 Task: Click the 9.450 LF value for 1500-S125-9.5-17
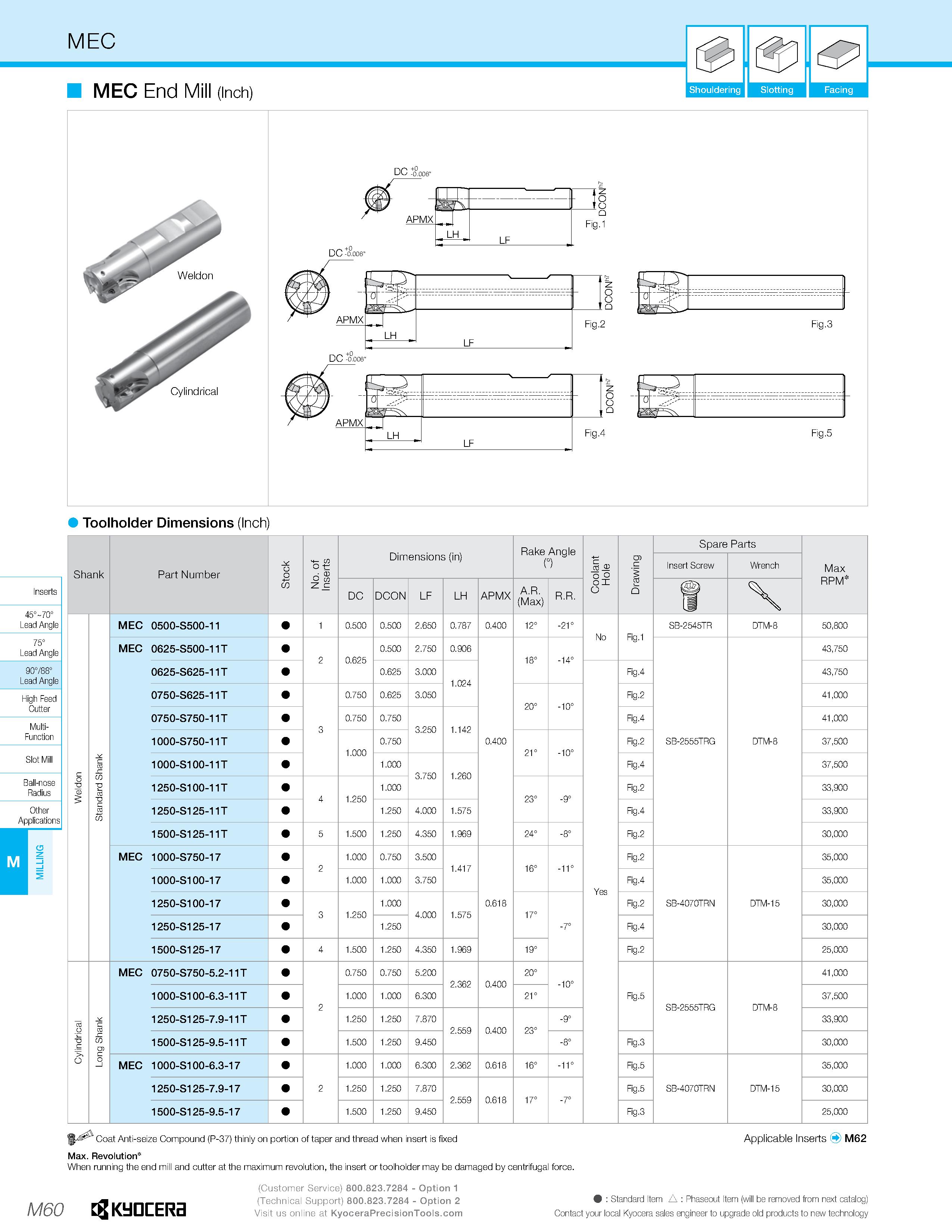point(425,1111)
